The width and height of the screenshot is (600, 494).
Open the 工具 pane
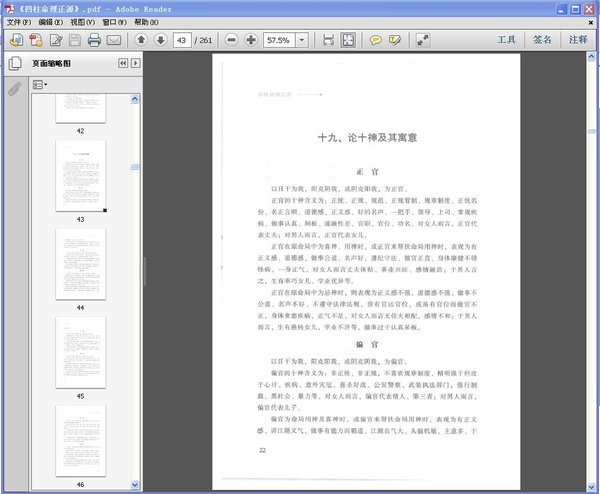click(x=506, y=40)
